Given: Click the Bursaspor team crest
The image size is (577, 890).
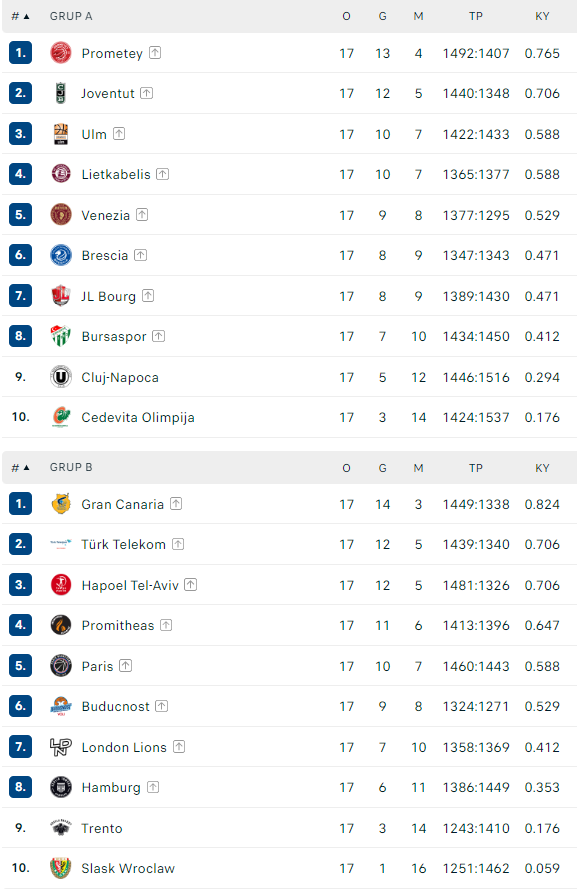Looking at the screenshot, I should point(61,336).
